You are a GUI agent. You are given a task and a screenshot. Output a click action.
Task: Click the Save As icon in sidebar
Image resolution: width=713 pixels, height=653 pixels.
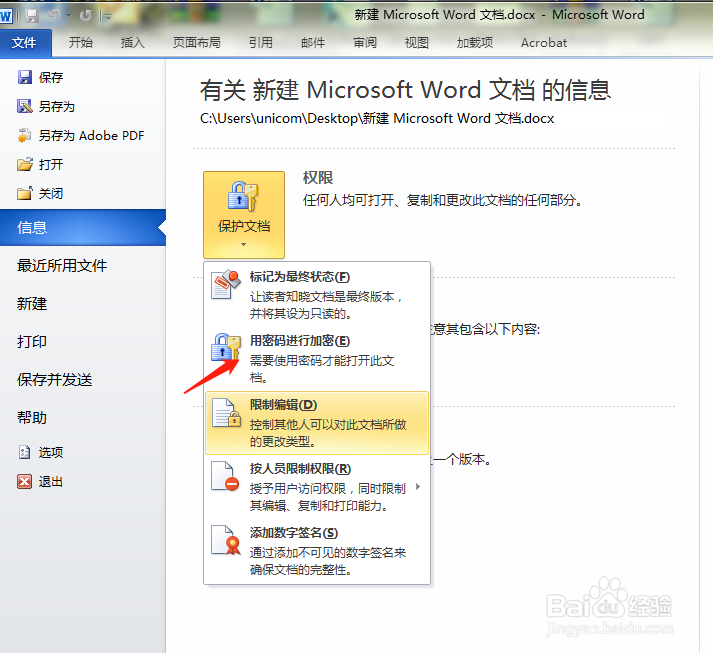[25, 106]
